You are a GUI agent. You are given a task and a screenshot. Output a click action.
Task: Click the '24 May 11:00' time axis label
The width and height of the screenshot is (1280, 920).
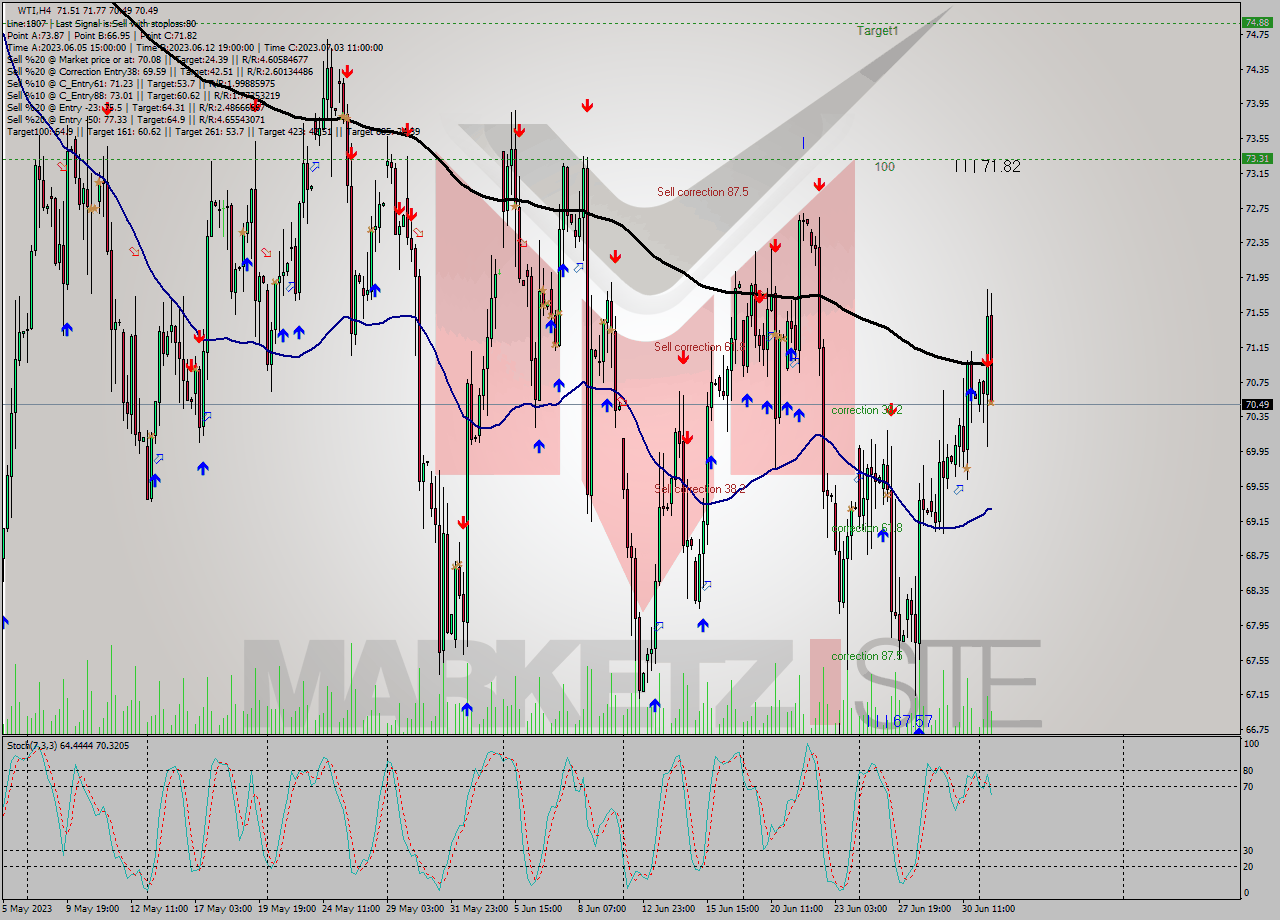pos(351,908)
